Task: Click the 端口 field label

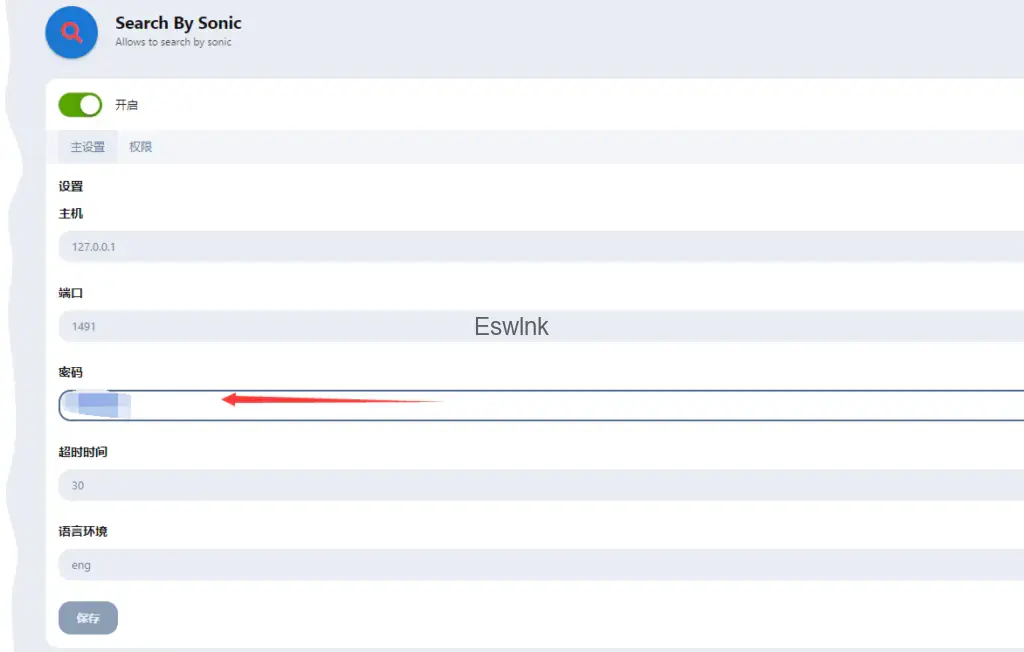Action: (x=71, y=293)
